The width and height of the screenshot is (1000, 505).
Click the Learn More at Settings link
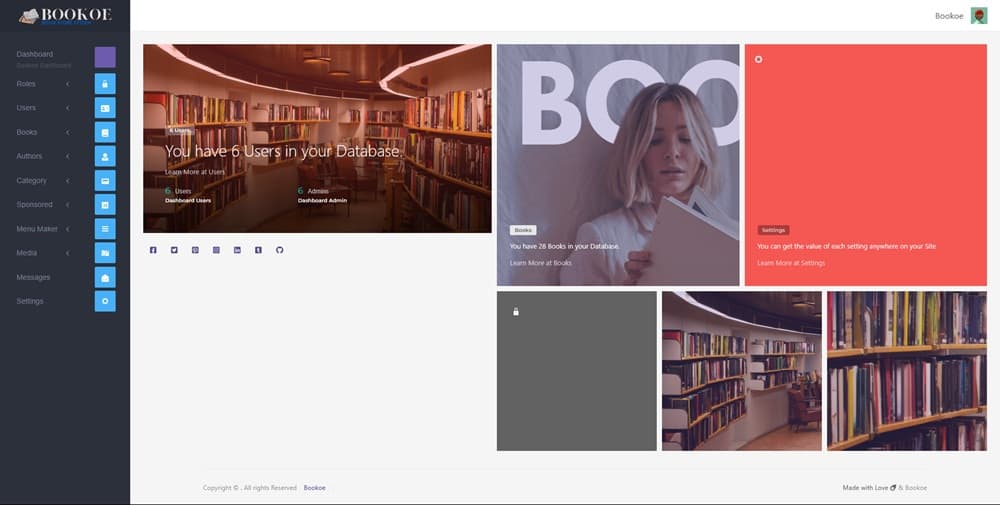coord(791,263)
